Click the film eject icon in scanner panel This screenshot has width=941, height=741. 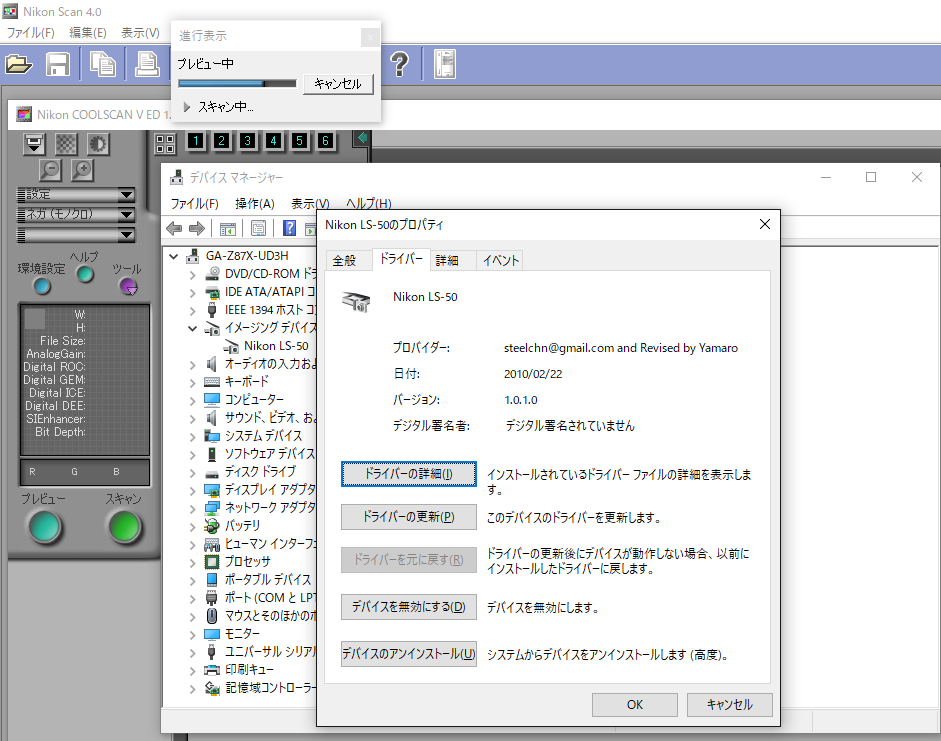(x=34, y=144)
